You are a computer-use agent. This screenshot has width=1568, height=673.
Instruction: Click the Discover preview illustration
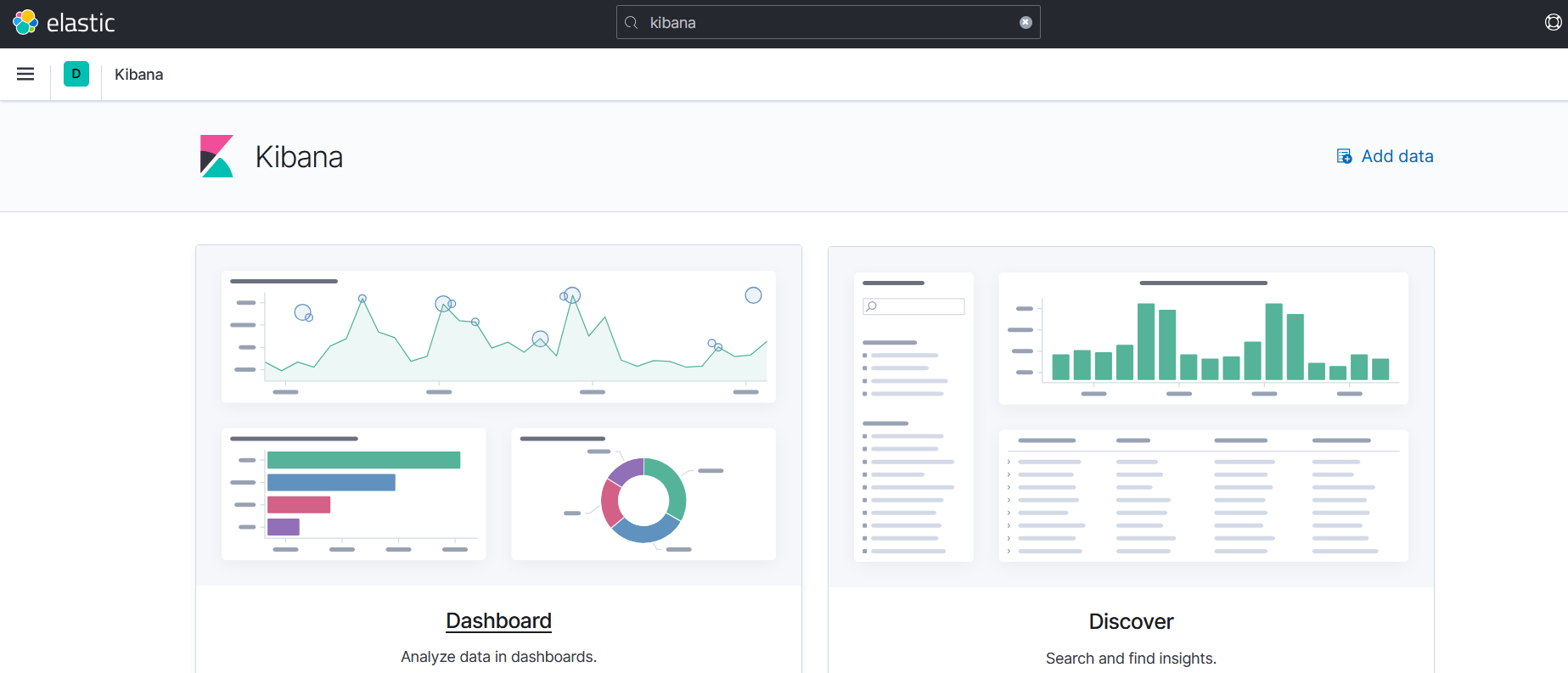[1131, 417]
